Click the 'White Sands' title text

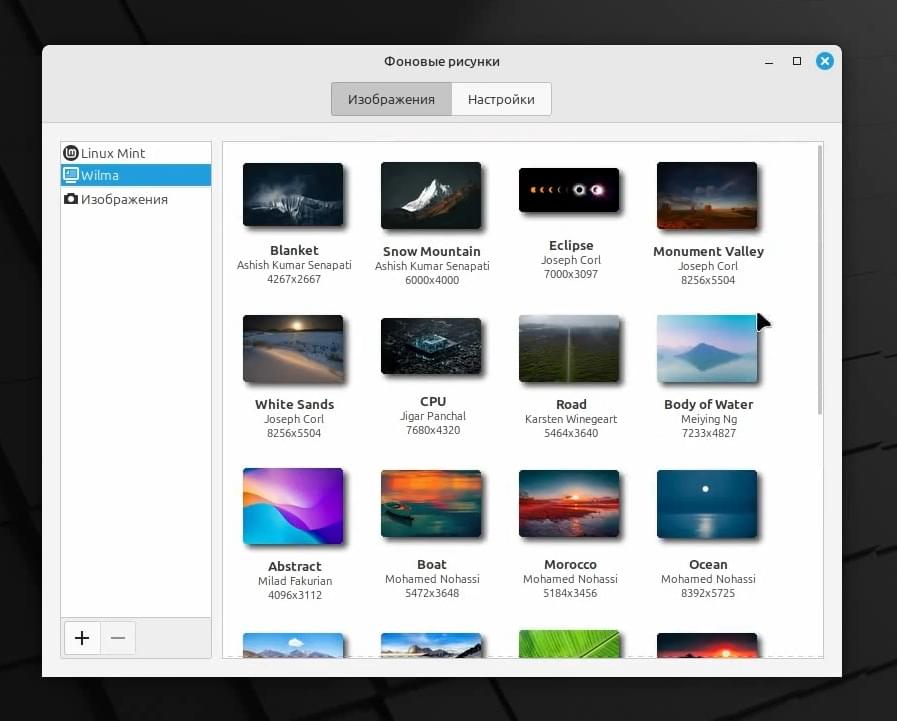[294, 404]
